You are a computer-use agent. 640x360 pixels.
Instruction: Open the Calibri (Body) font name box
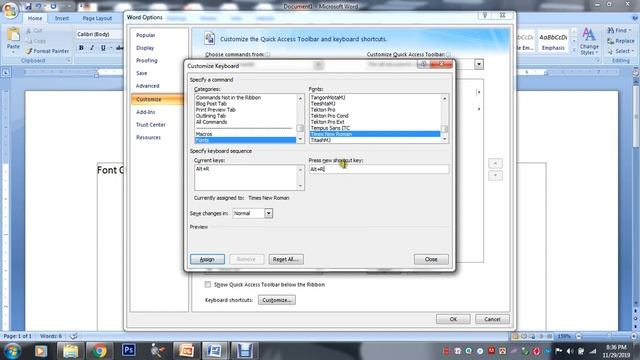pos(99,34)
